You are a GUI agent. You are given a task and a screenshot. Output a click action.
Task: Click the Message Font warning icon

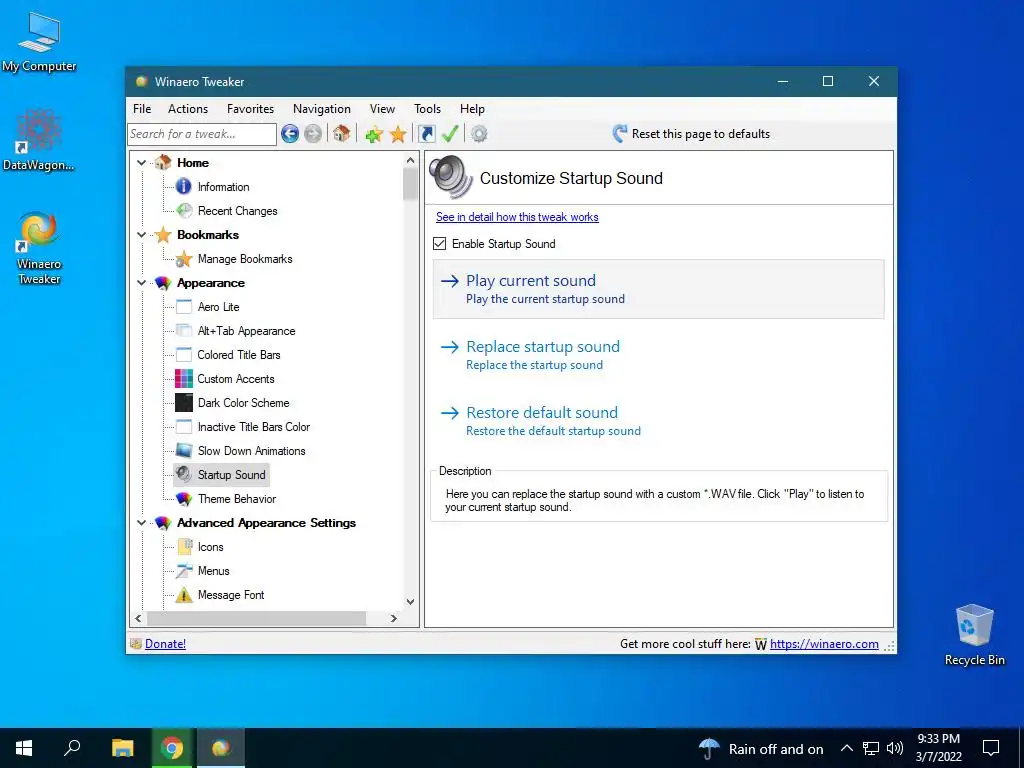pos(184,595)
